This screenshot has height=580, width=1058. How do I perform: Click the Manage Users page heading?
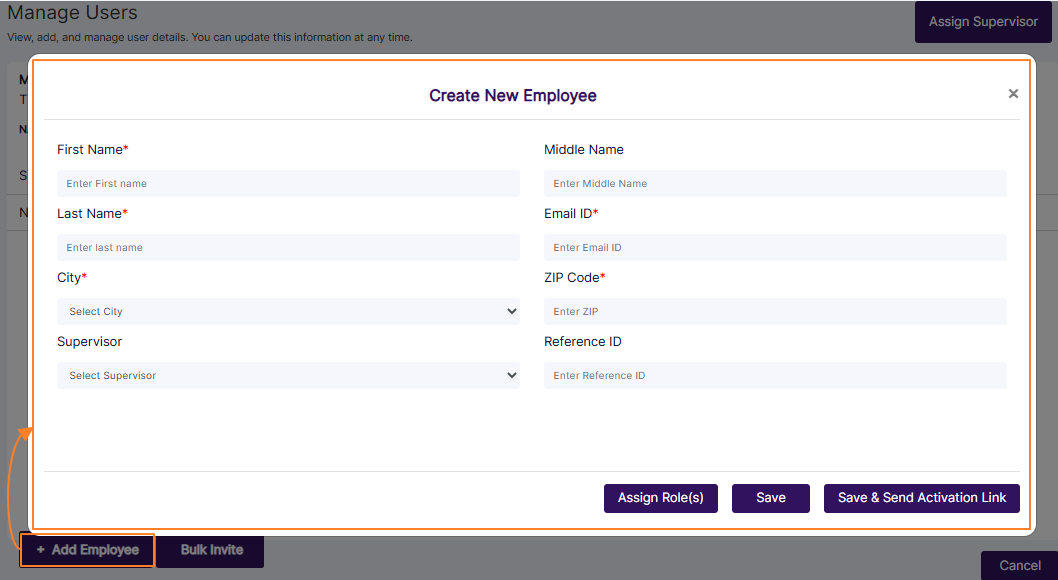pos(72,13)
